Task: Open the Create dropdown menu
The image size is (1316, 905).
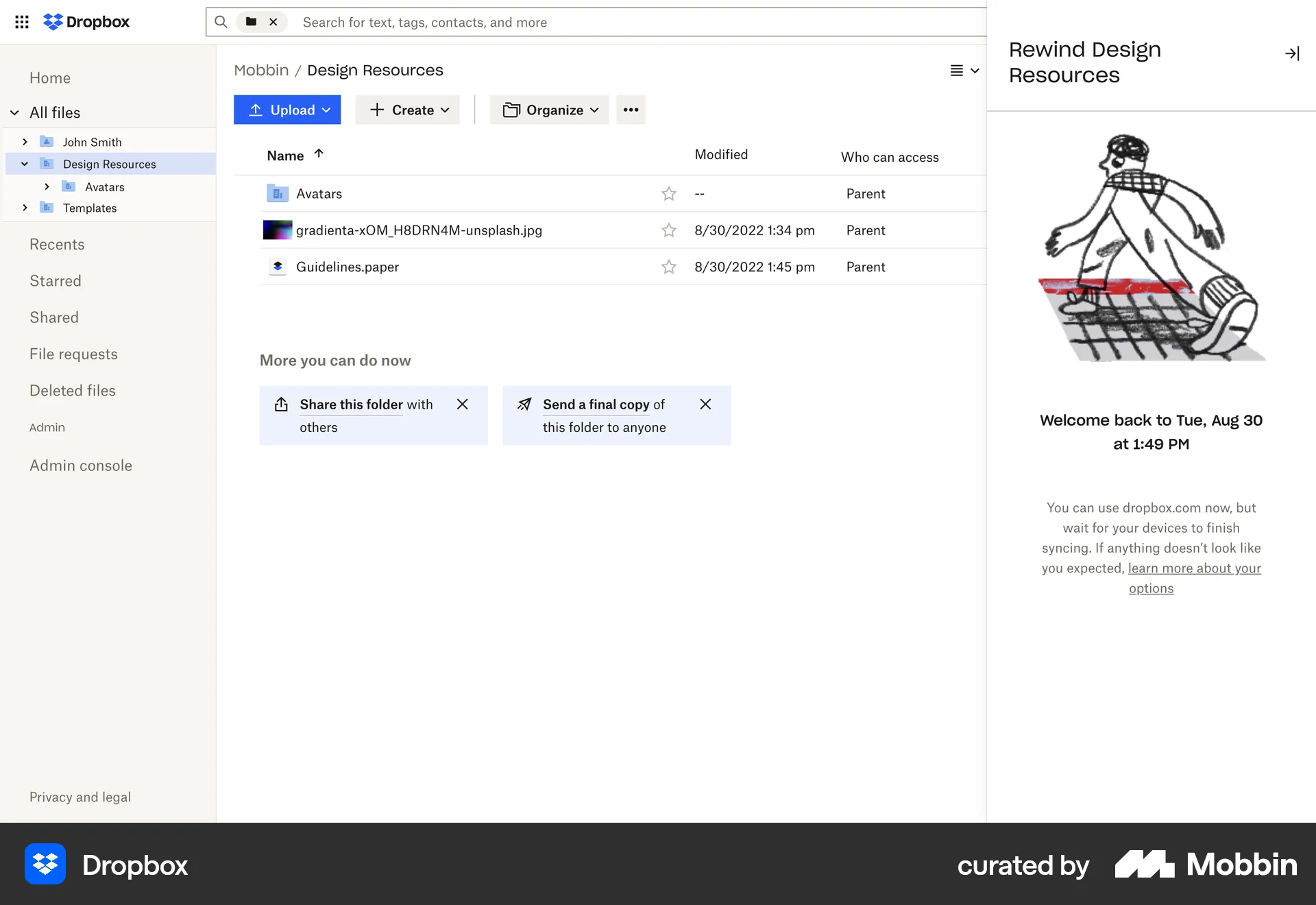Action: click(407, 110)
